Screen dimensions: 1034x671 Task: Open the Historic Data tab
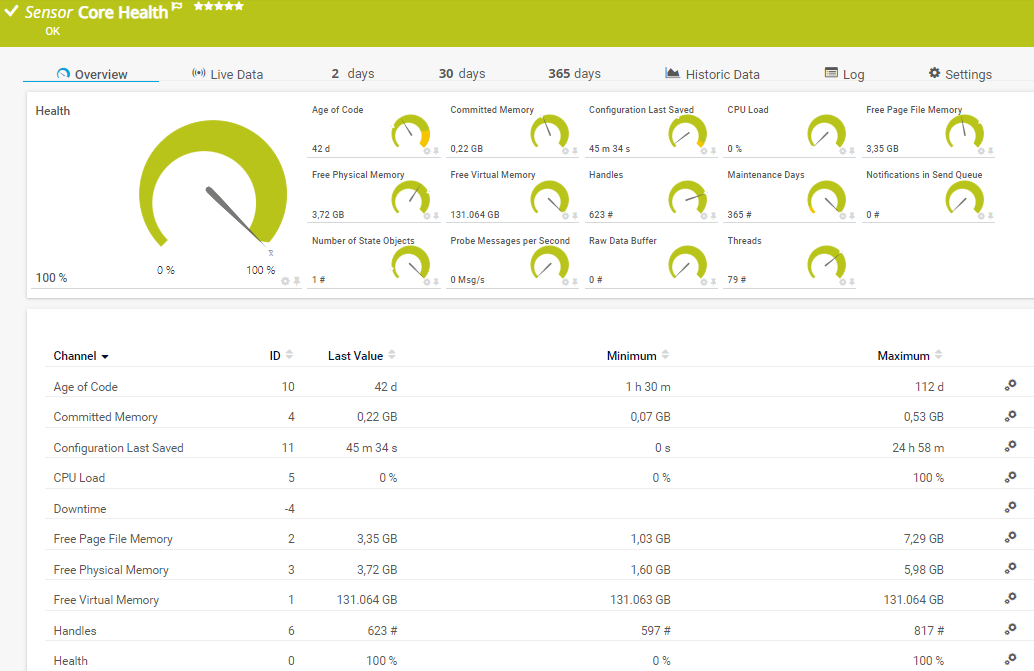[712, 74]
